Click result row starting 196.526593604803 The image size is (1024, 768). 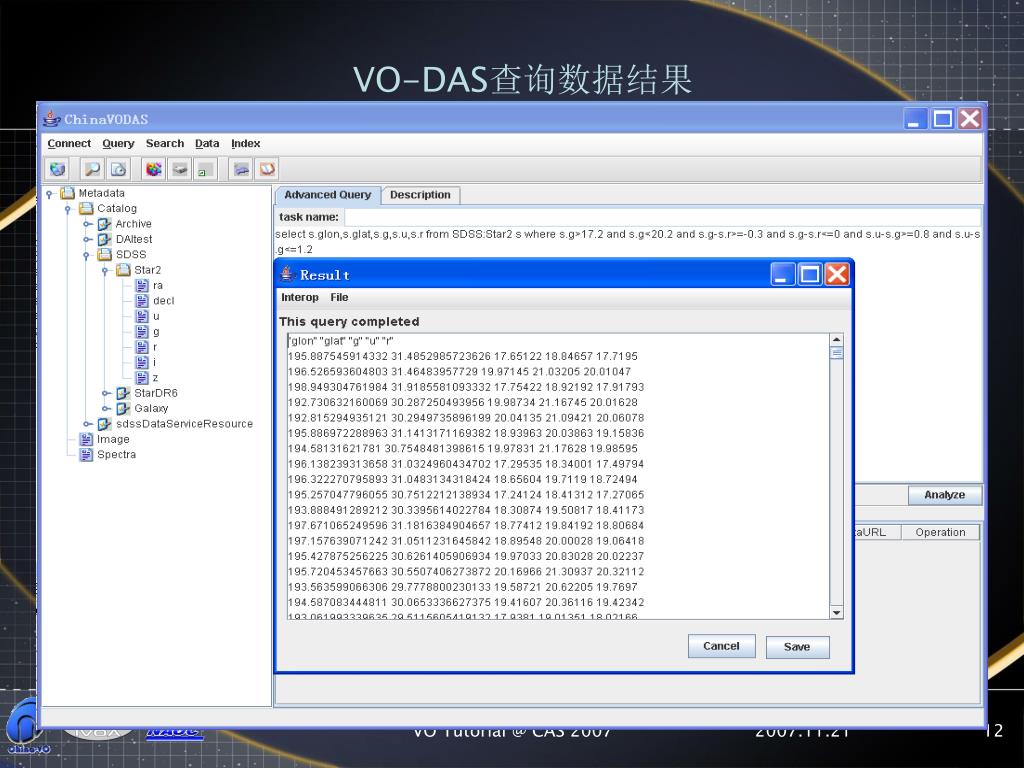459,372
